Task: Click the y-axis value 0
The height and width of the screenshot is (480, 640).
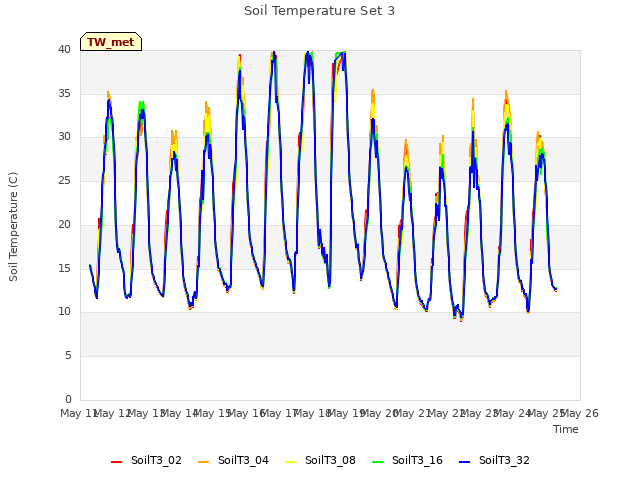Action: point(68,399)
